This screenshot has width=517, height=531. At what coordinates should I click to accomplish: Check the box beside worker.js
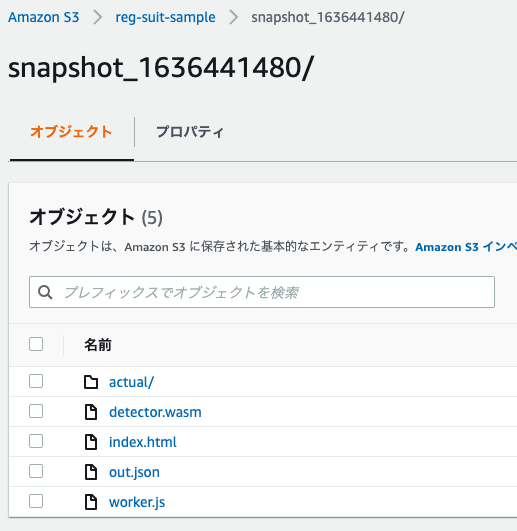coord(36,501)
